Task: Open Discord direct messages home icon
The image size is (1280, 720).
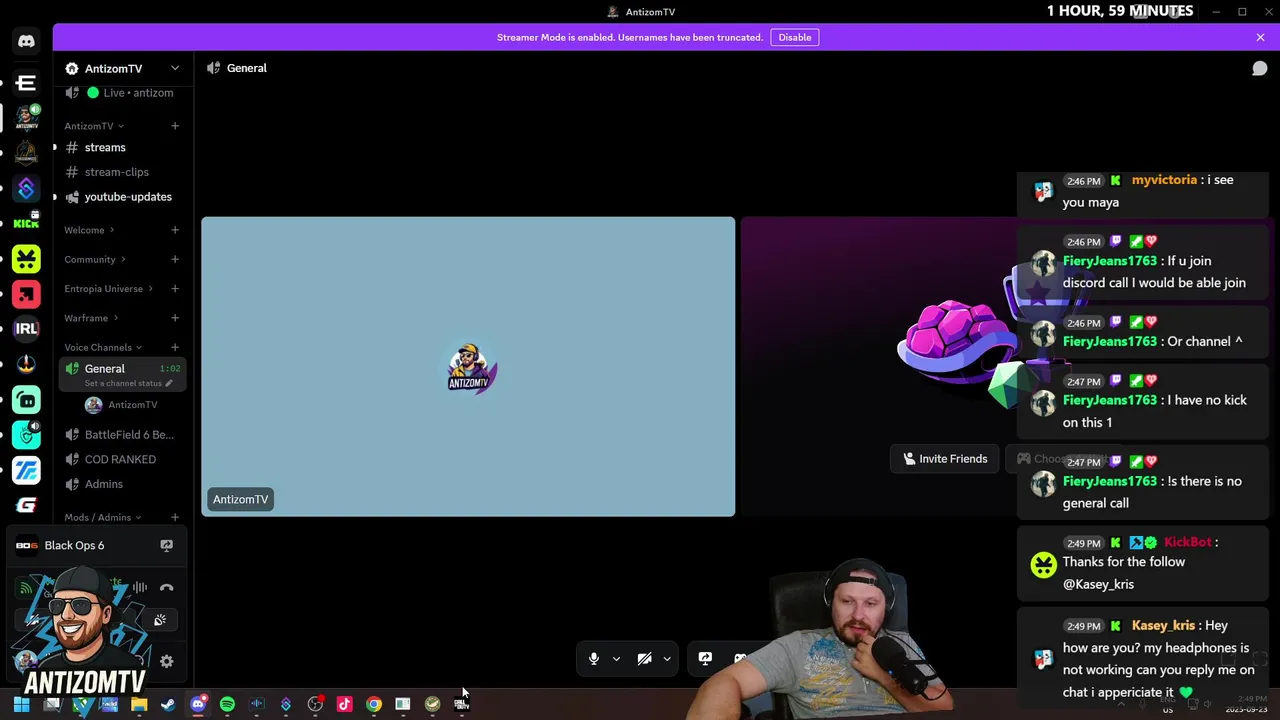Action: click(26, 42)
